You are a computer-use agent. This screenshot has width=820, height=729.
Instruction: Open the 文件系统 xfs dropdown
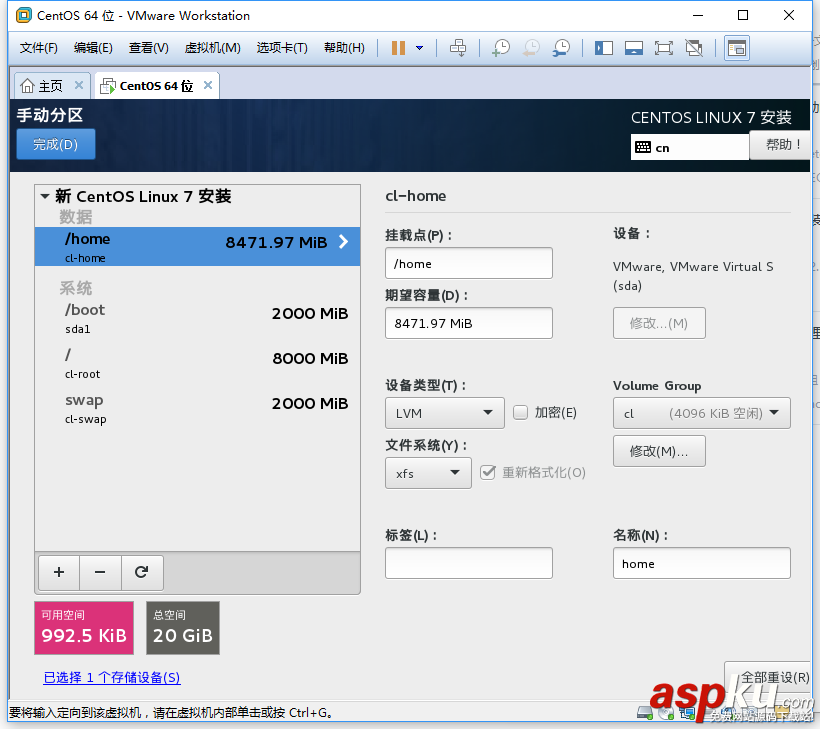coord(428,473)
